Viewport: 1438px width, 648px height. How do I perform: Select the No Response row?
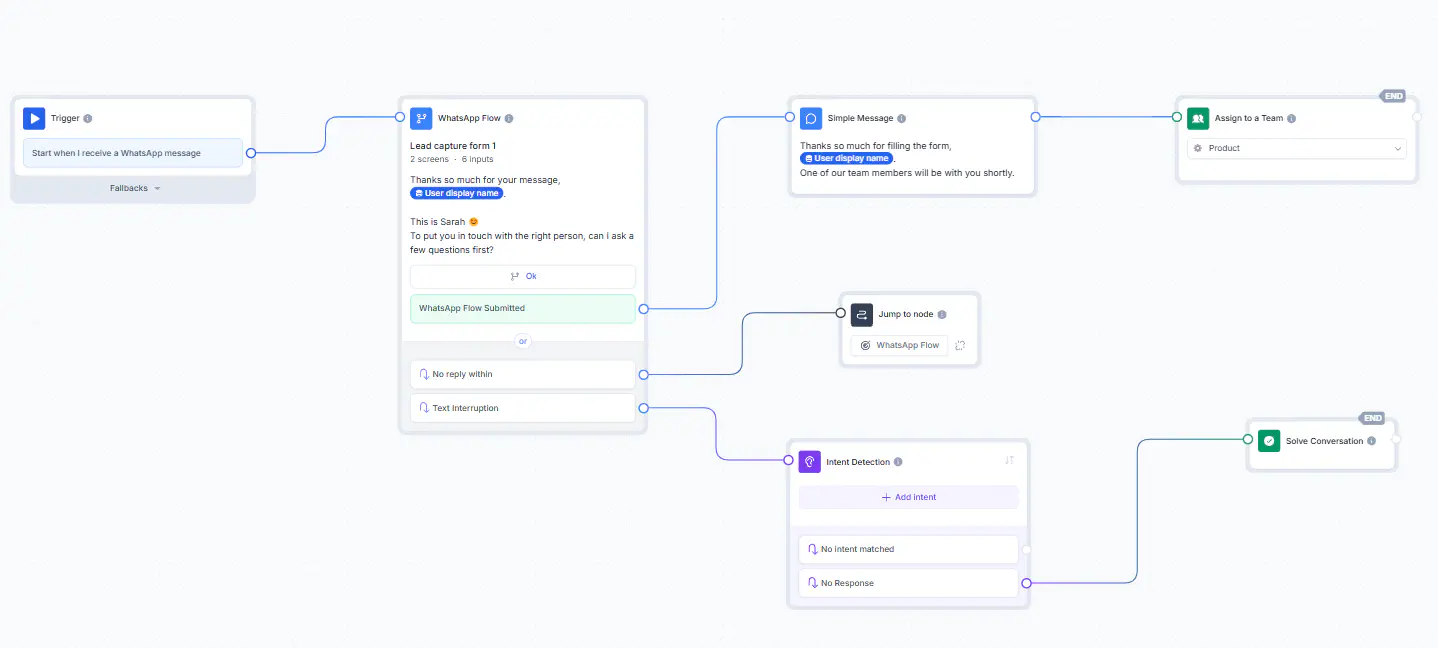tap(908, 583)
